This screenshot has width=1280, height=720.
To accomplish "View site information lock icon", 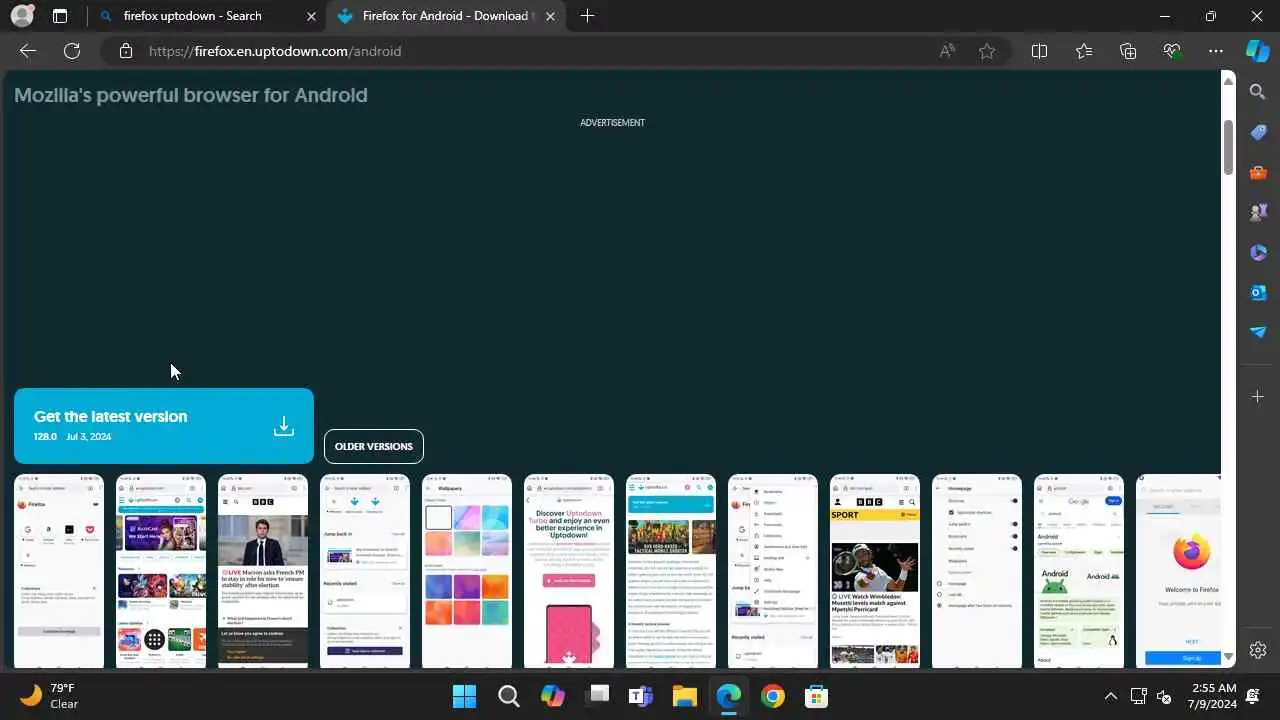I will click(x=126, y=51).
